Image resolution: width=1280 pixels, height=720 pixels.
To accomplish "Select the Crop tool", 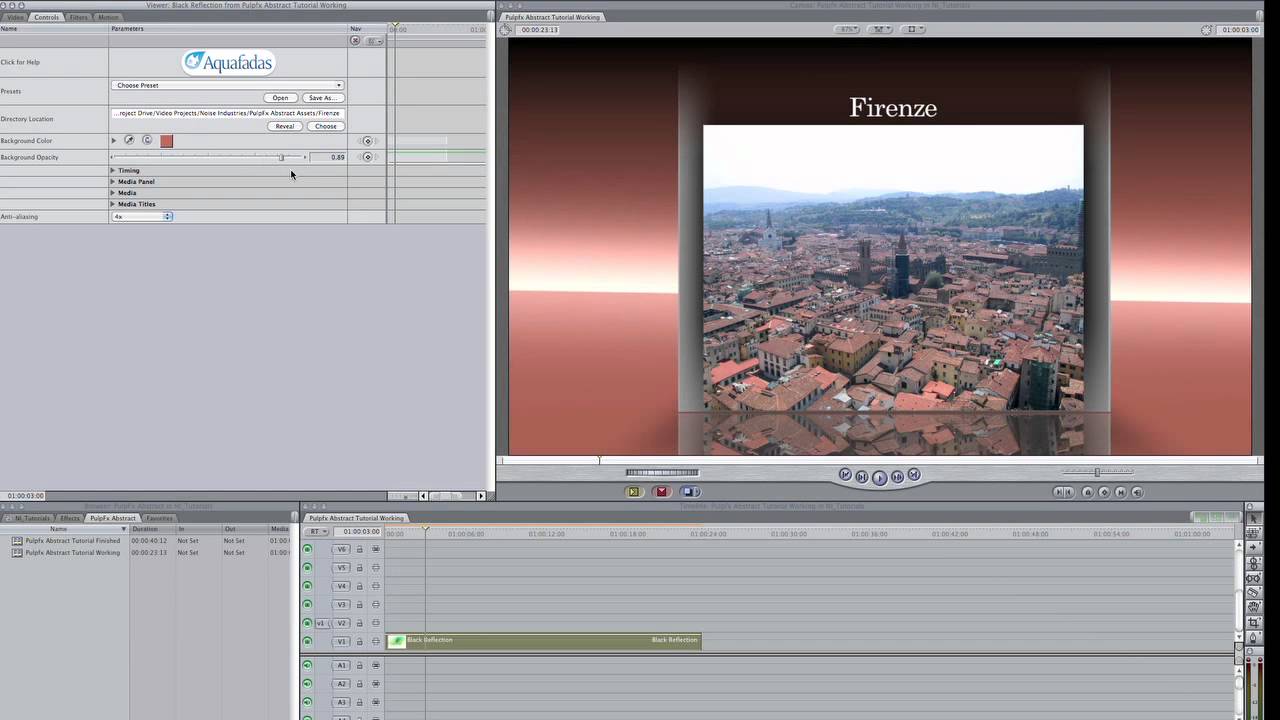I will click(1254, 623).
